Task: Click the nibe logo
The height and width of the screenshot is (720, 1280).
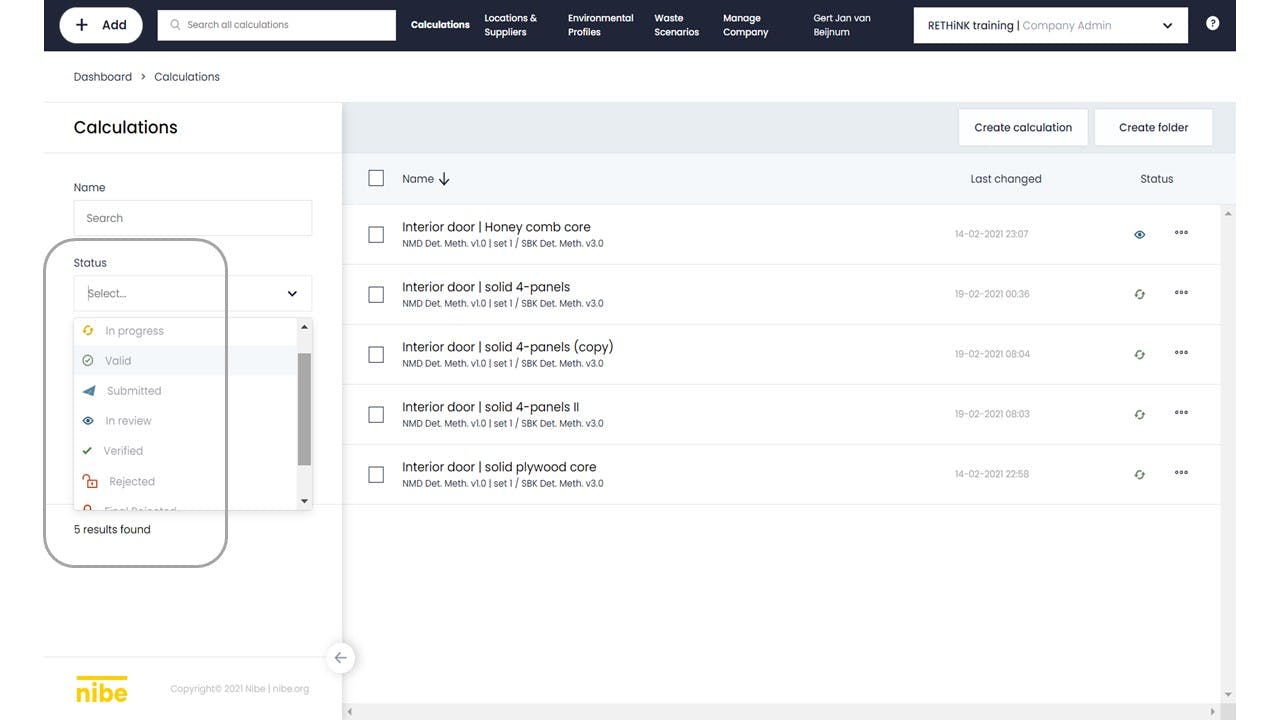Action: coord(102,688)
